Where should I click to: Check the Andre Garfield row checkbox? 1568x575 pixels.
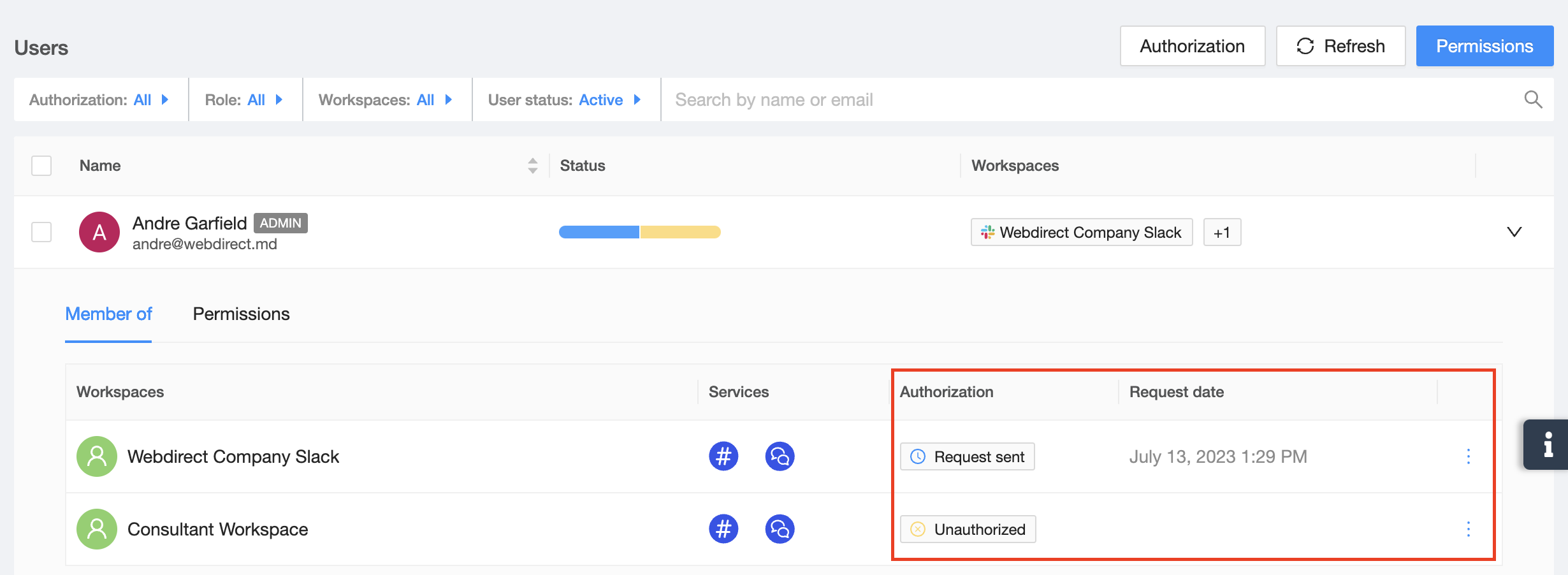click(x=41, y=232)
